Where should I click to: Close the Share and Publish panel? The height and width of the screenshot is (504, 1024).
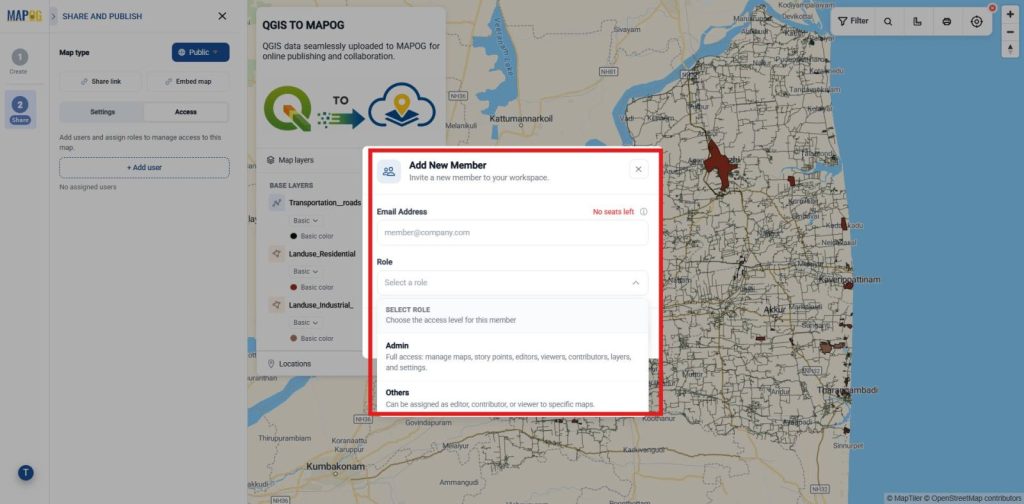click(222, 16)
